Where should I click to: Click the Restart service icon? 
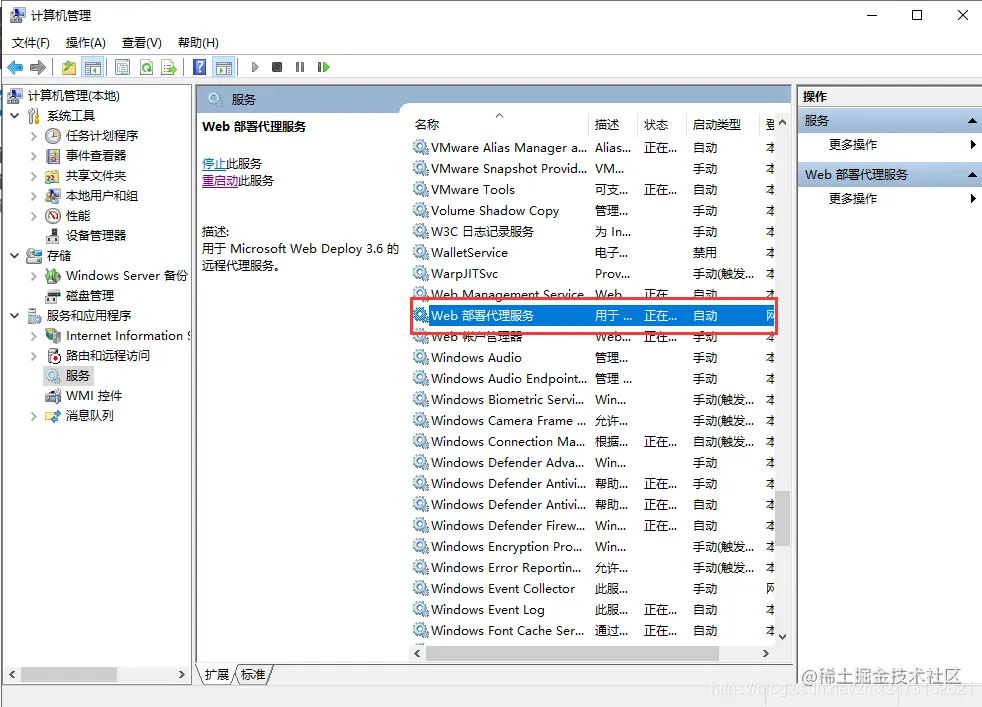[323, 67]
